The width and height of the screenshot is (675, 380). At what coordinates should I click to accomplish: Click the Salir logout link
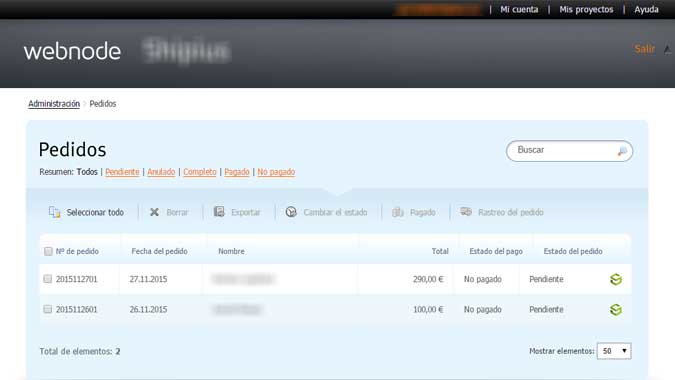pyautogui.click(x=644, y=49)
